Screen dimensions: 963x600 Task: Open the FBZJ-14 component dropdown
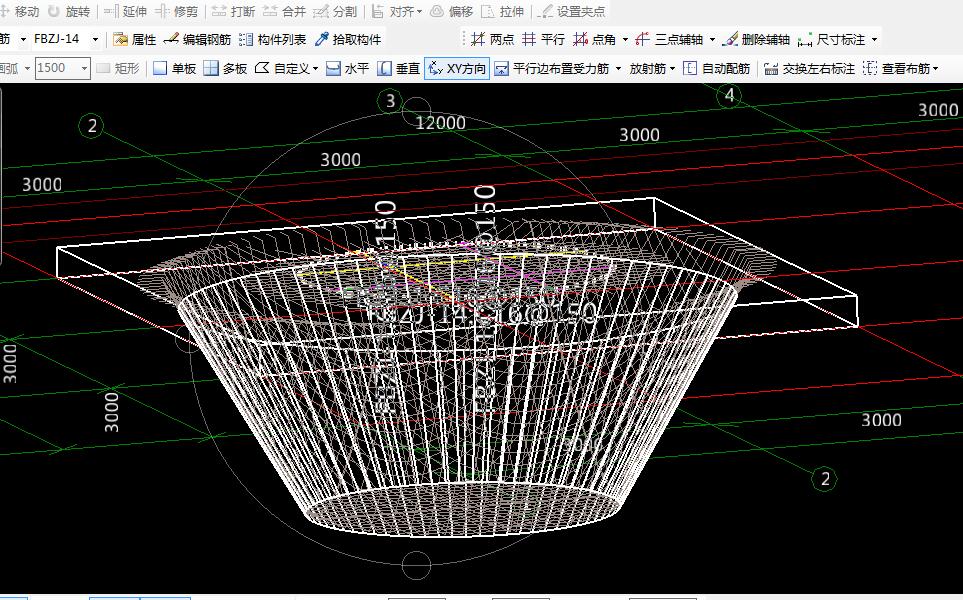95,40
